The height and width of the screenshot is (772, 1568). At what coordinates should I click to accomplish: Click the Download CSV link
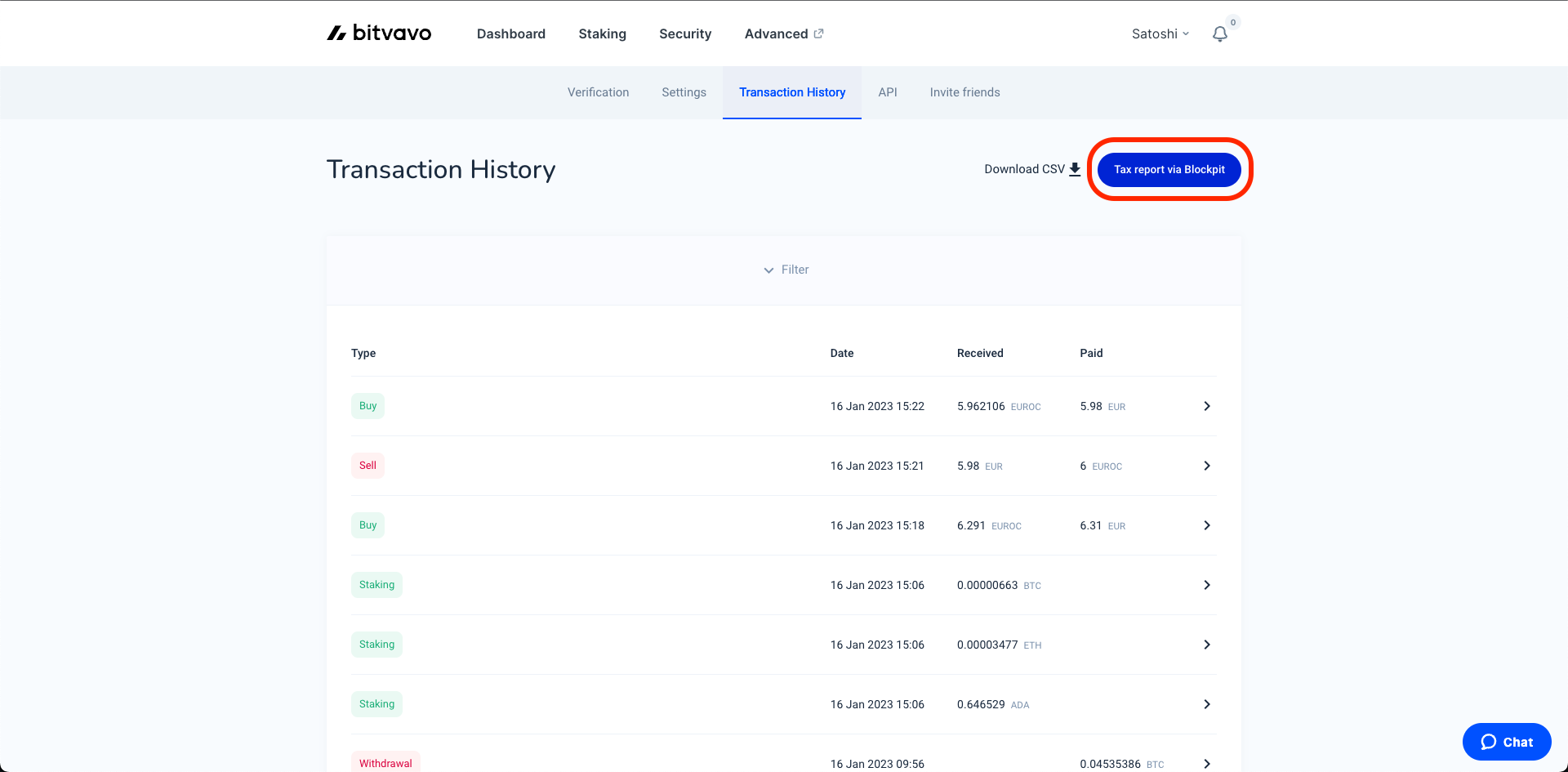(x=1032, y=169)
